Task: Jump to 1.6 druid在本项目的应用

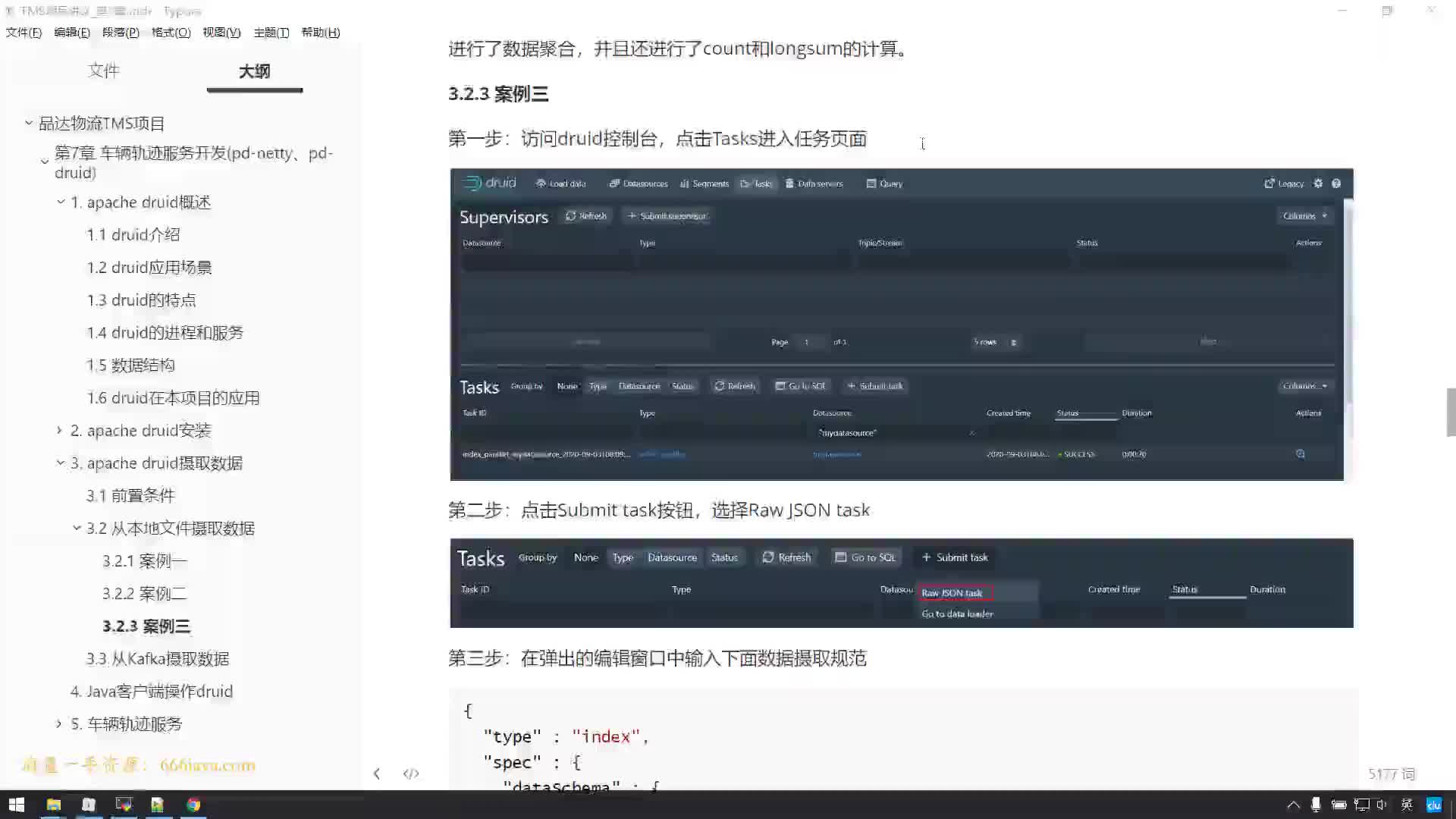Action: 174,398
